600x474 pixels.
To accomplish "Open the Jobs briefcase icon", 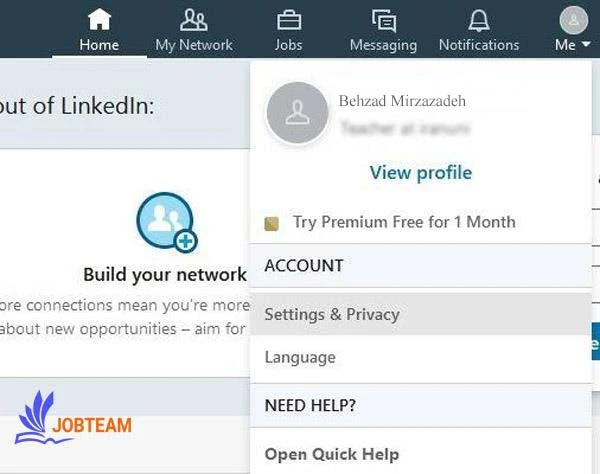I will [x=288, y=20].
